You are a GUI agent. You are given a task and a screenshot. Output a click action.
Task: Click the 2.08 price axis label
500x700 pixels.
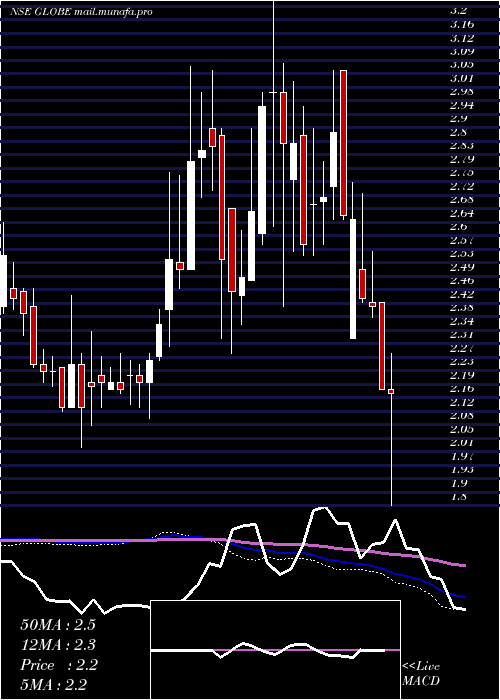point(462,416)
